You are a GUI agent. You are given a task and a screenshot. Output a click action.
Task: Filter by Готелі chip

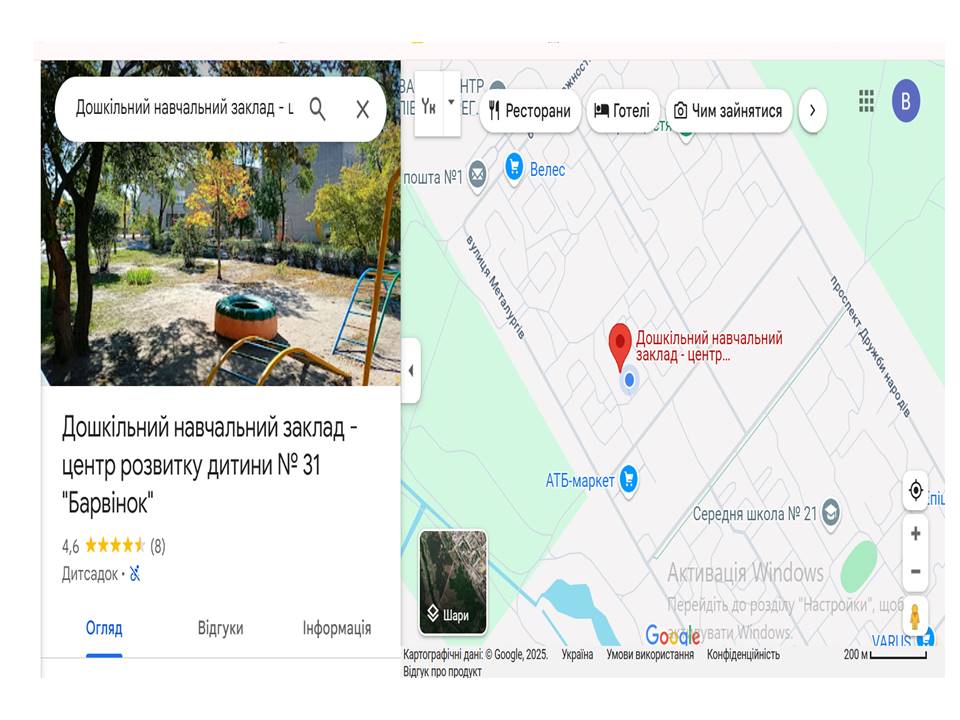coord(623,111)
